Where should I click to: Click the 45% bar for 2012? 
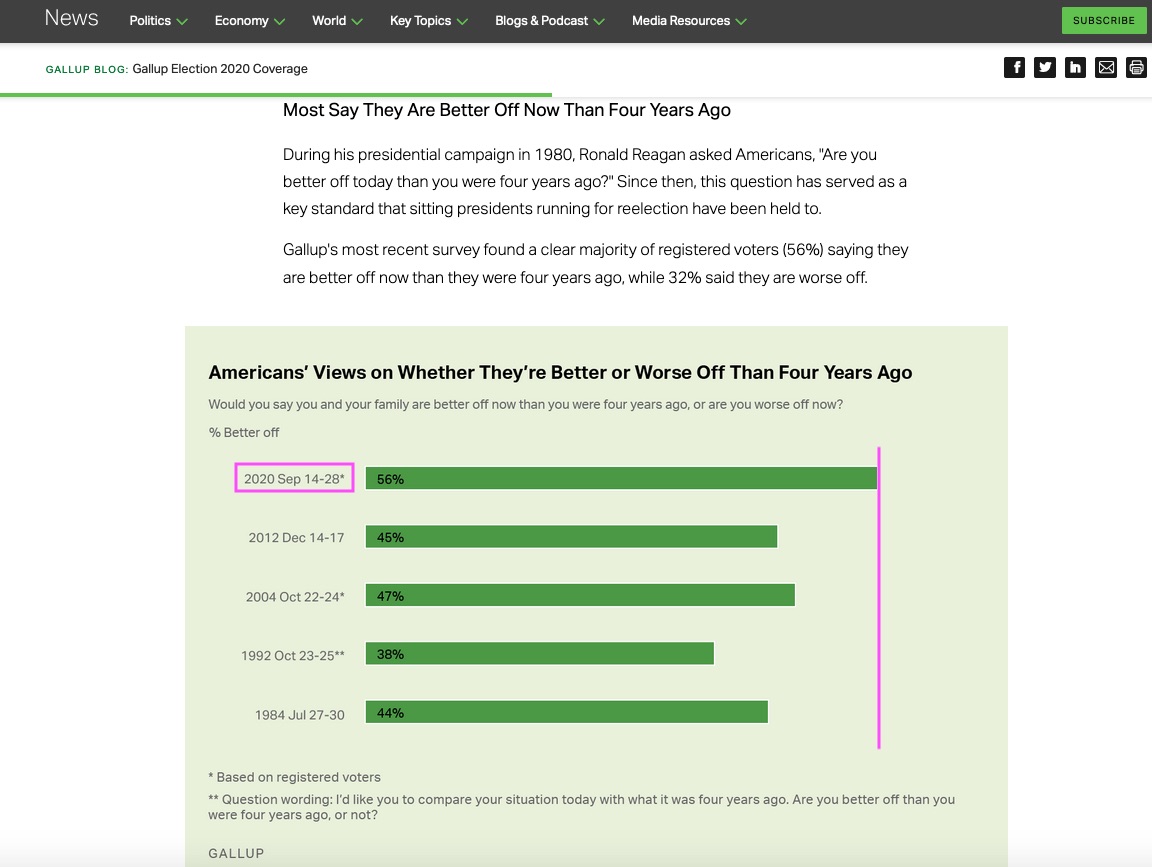coord(572,536)
